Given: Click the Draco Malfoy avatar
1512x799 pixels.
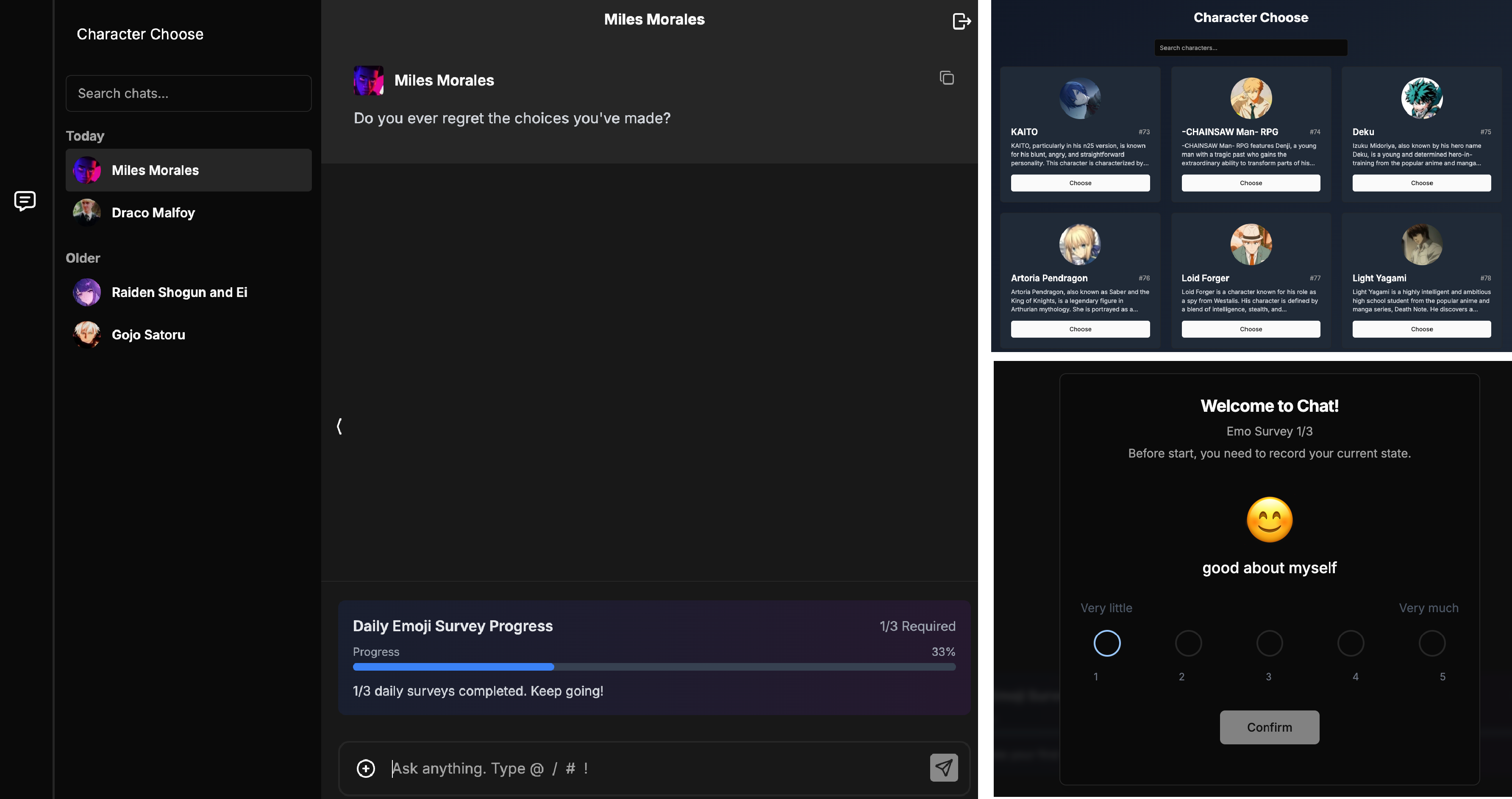Looking at the screenshot, I should [87, 212].
